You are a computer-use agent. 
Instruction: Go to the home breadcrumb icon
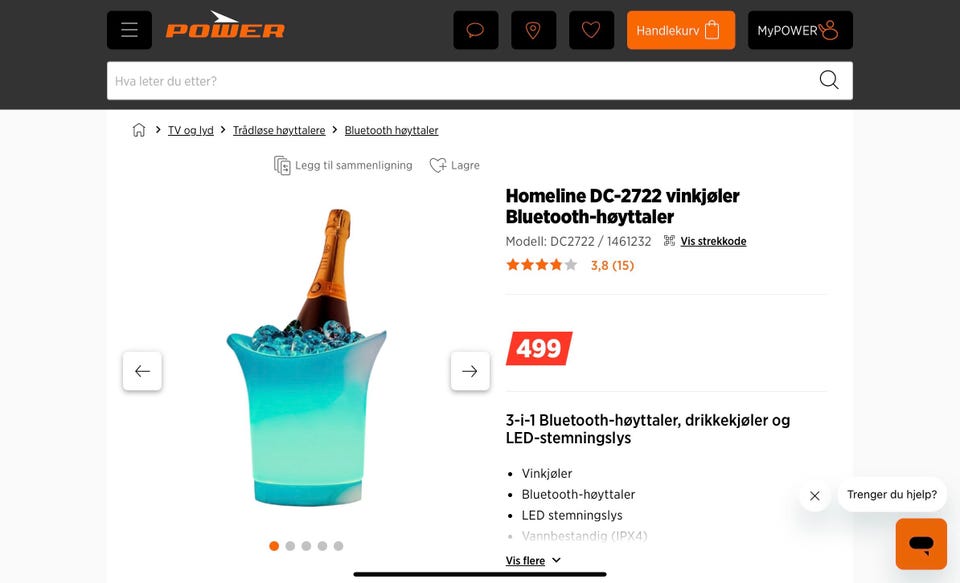point(139,130)
